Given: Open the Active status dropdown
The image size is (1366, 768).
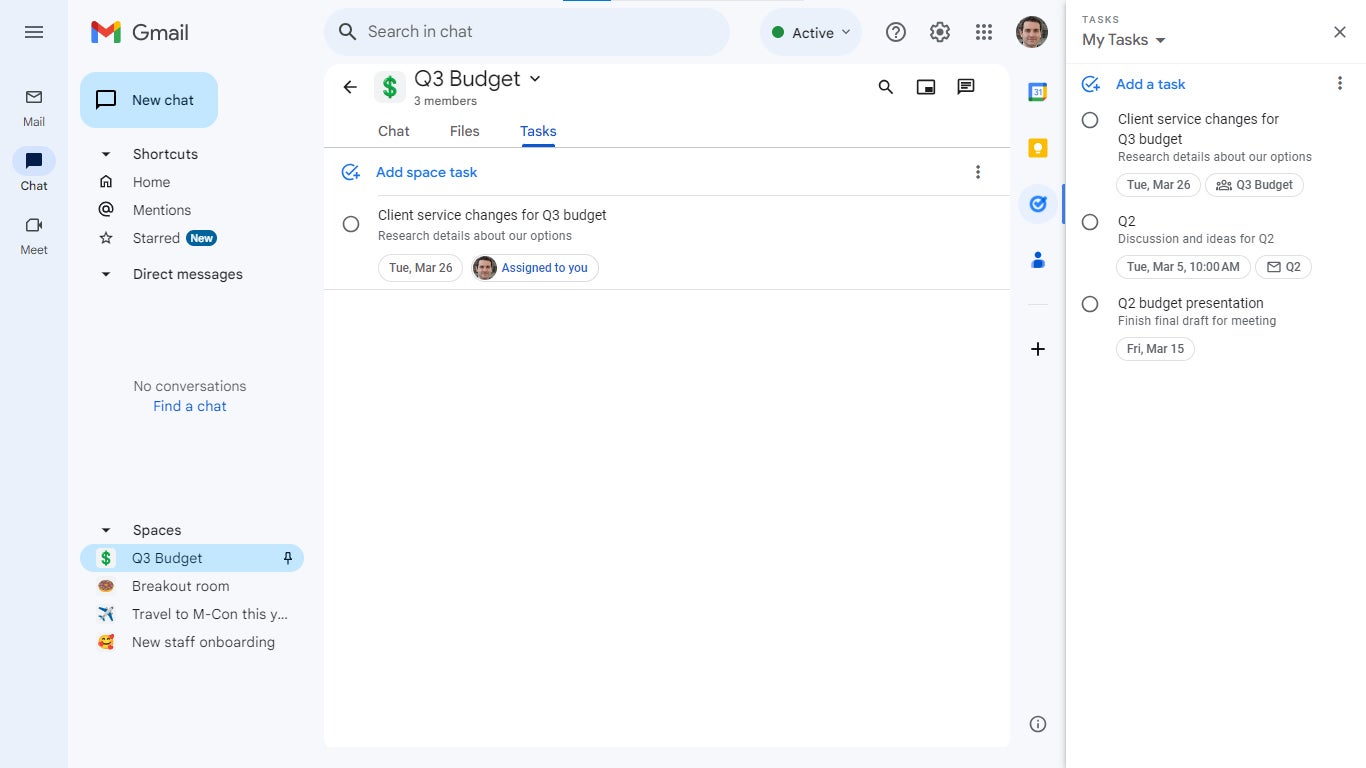Looking at the screenshot, I should tap(811, 33).
